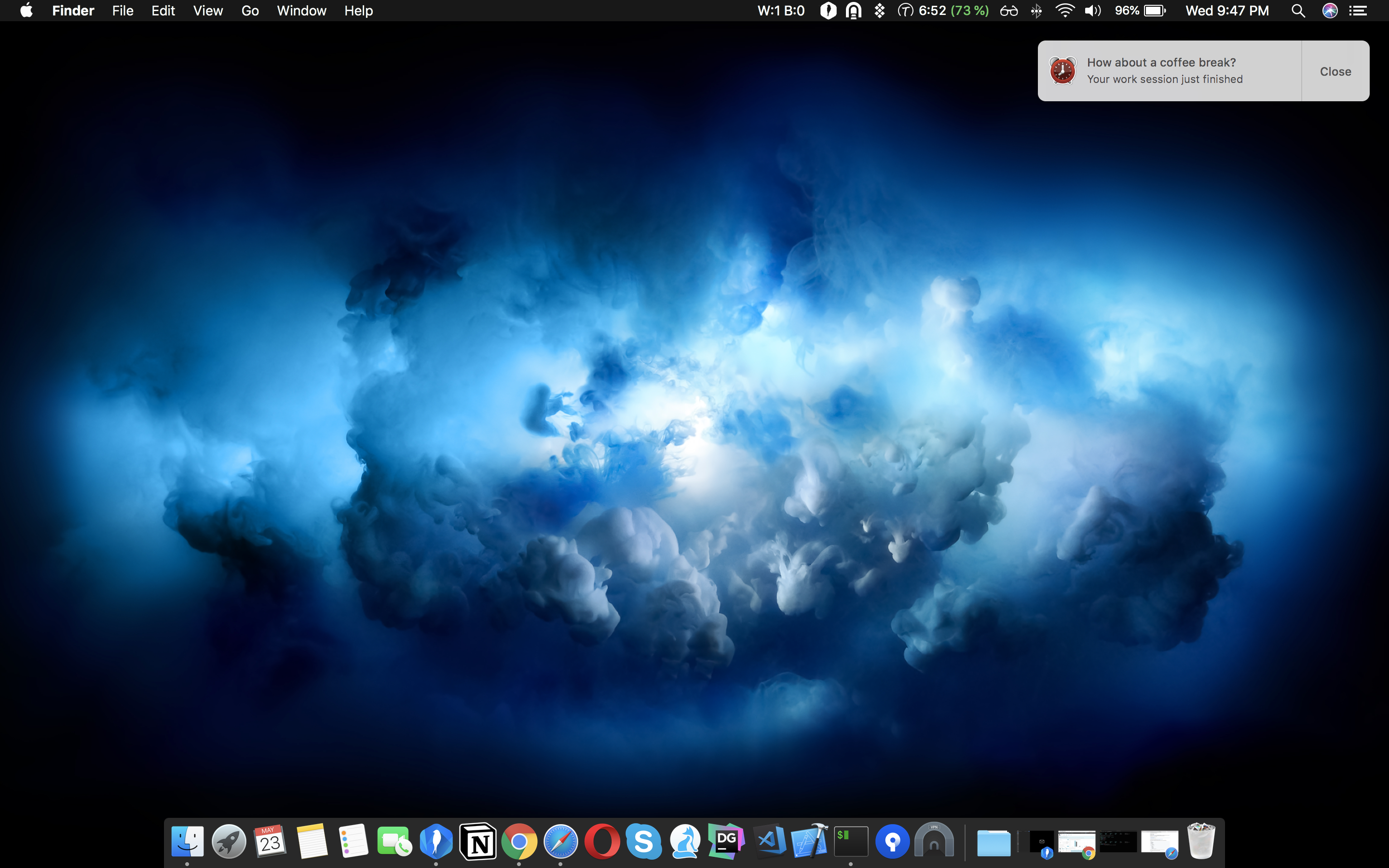1389x868 pixels.
Task: Open the Wi-Fi status menu
Action: pos(1065,11)
